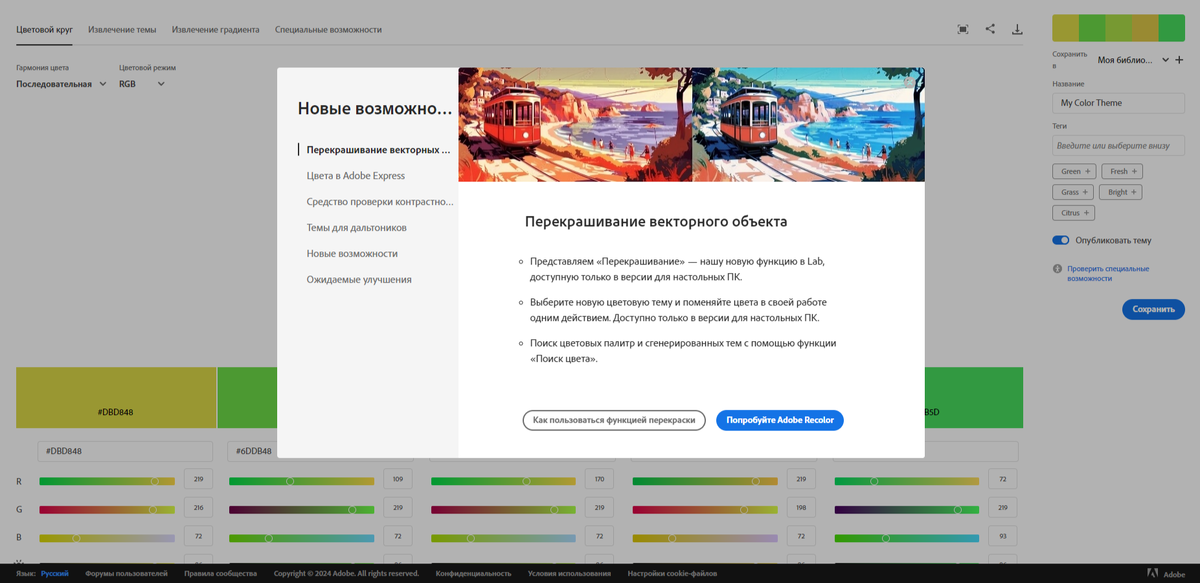Click Как пользоваться функцией перекраски button

614,420
